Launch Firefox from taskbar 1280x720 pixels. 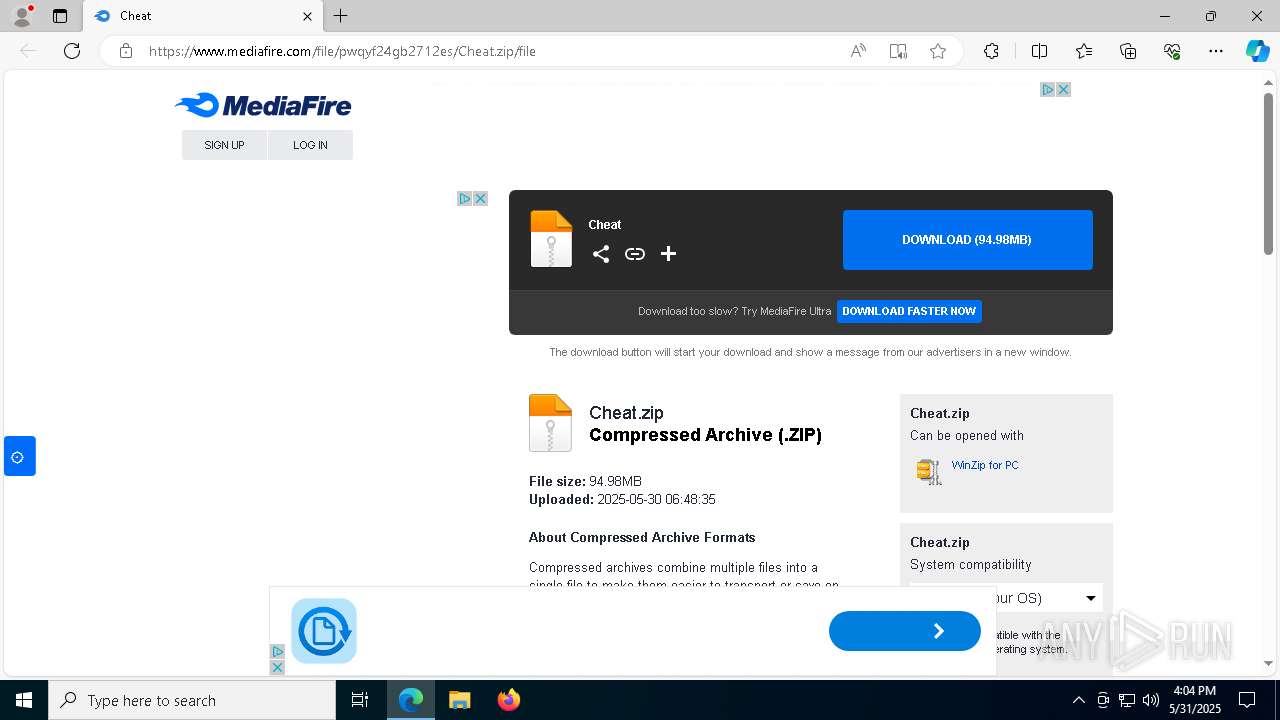(x=509, y=700)
